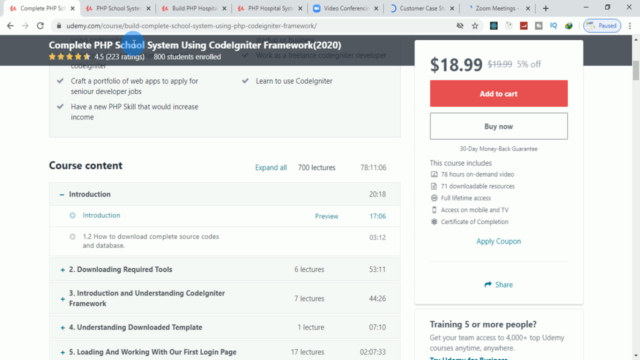Click '1.2 How to download complete source codes' lecture
This screenshot has height=360, width=640.
pos(151,241)
